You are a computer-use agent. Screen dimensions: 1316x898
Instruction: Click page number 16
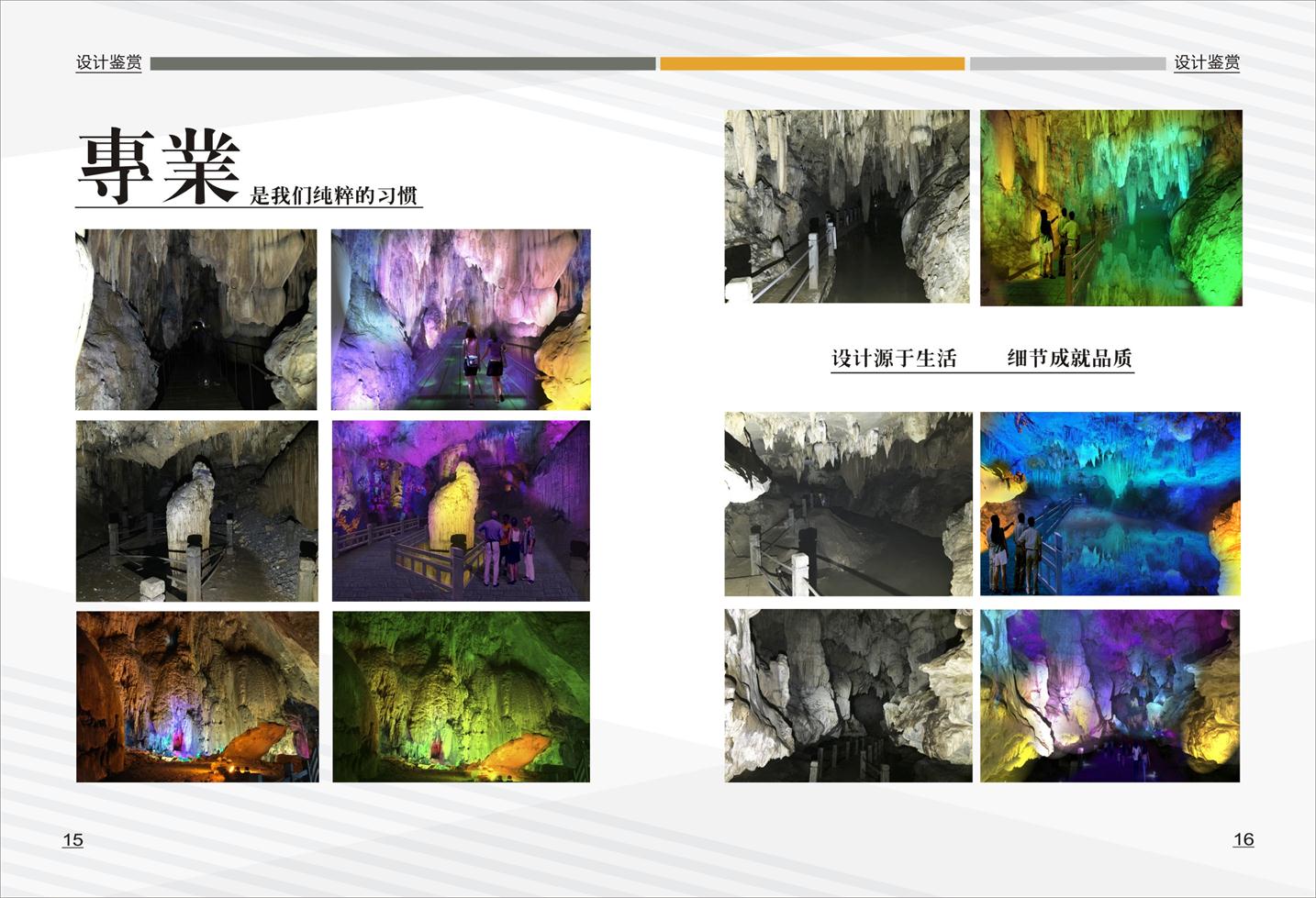(1244, 839)
